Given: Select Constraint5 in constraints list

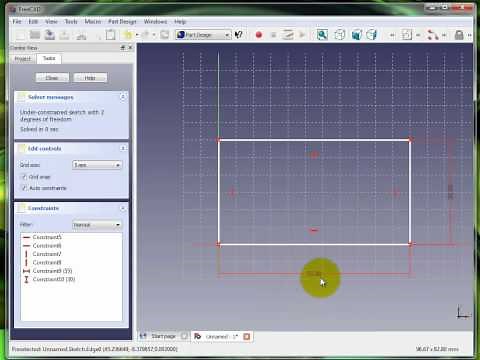Looking at the screenshot, I should pyautogui.click(x=47, y=237).
